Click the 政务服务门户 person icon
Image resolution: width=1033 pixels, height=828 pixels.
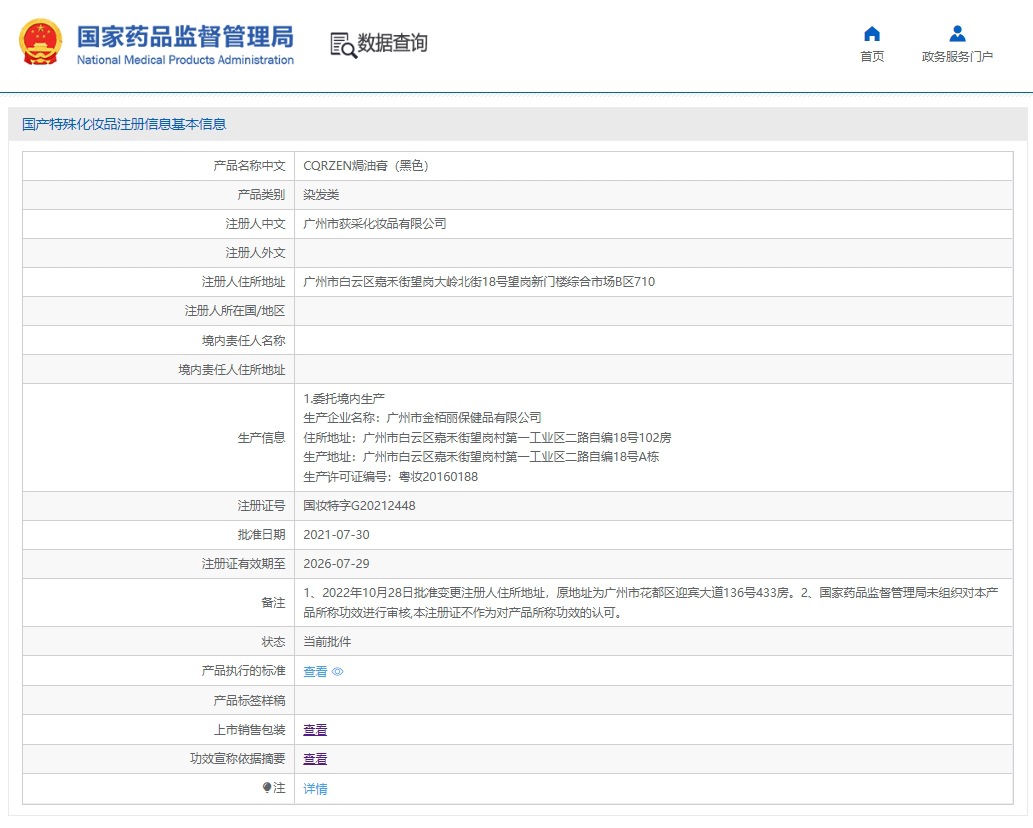[957, 34]
